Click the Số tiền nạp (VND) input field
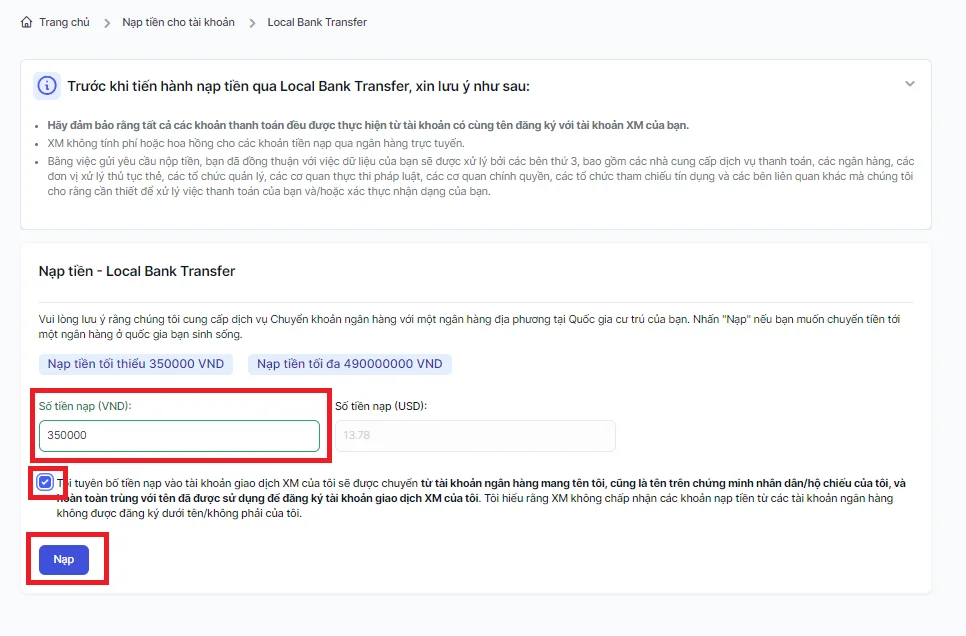This screenshot has height=636, width=966. point(179,436)
